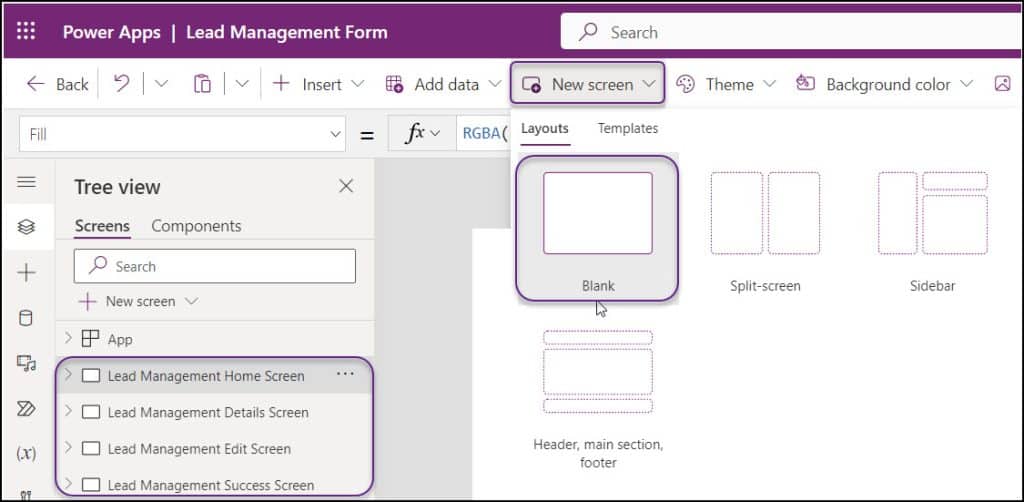Switch to the Screens tab
This screenshot has height=502, width=1024.
pos(102,226)
